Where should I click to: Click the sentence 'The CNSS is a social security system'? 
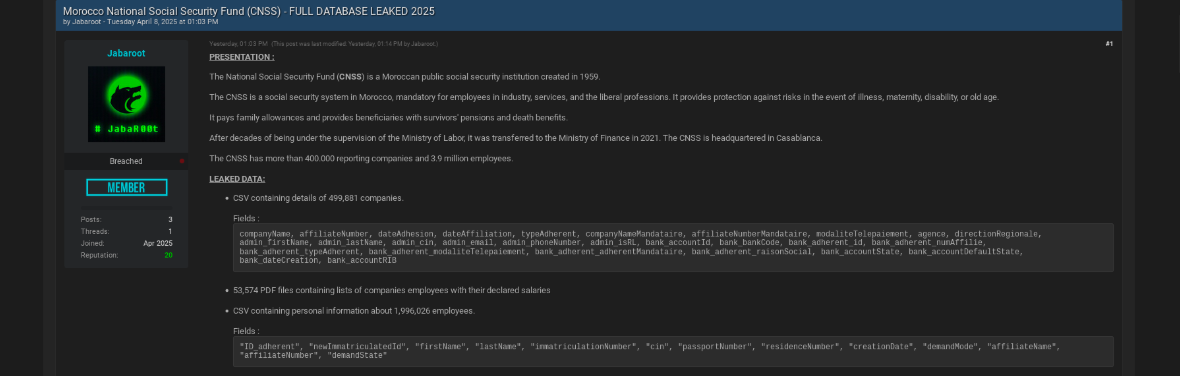coord(604,98)
